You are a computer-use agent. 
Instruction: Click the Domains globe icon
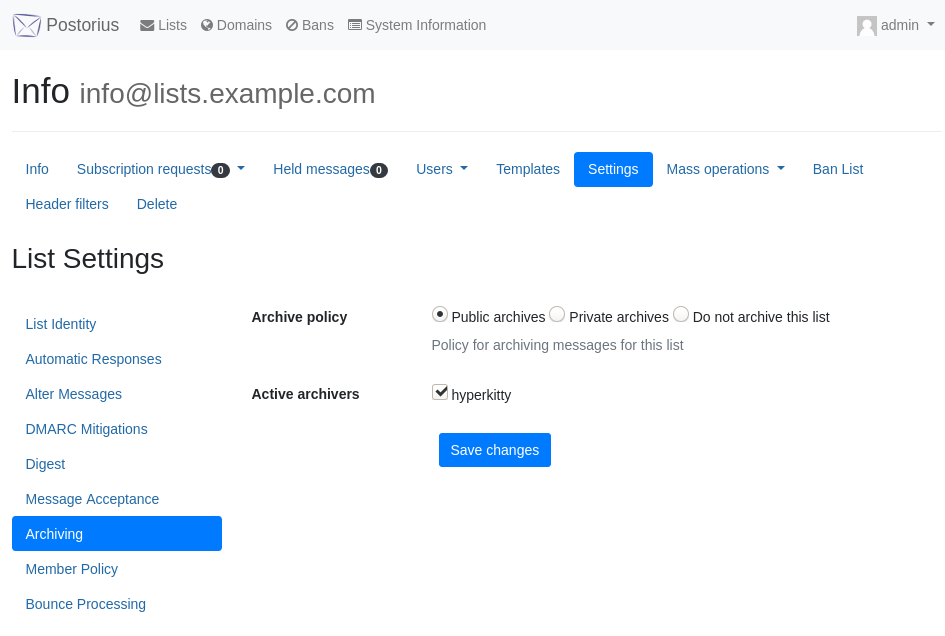[207, 25]
